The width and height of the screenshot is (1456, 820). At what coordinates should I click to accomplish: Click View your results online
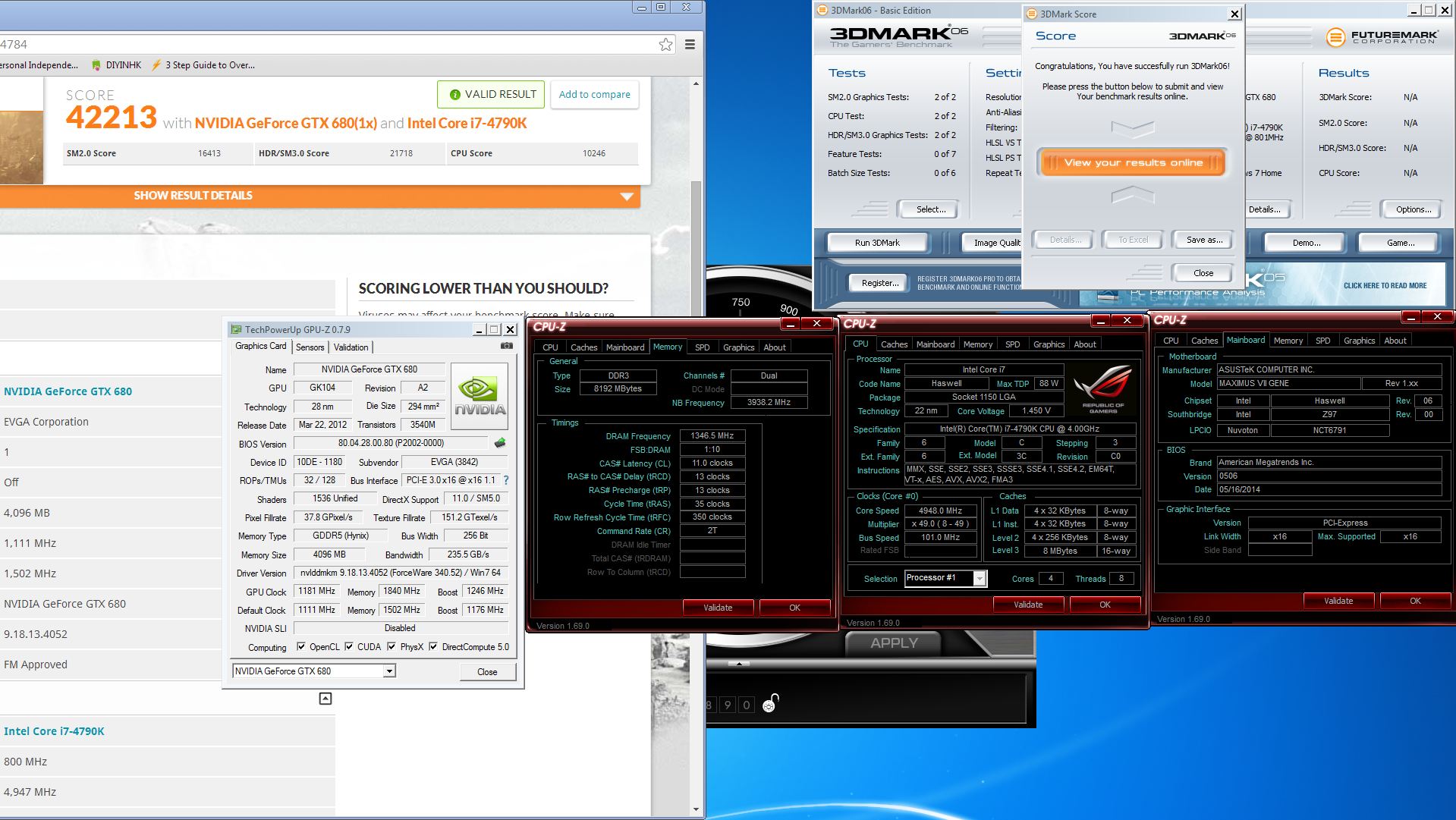click(1132, 162)
